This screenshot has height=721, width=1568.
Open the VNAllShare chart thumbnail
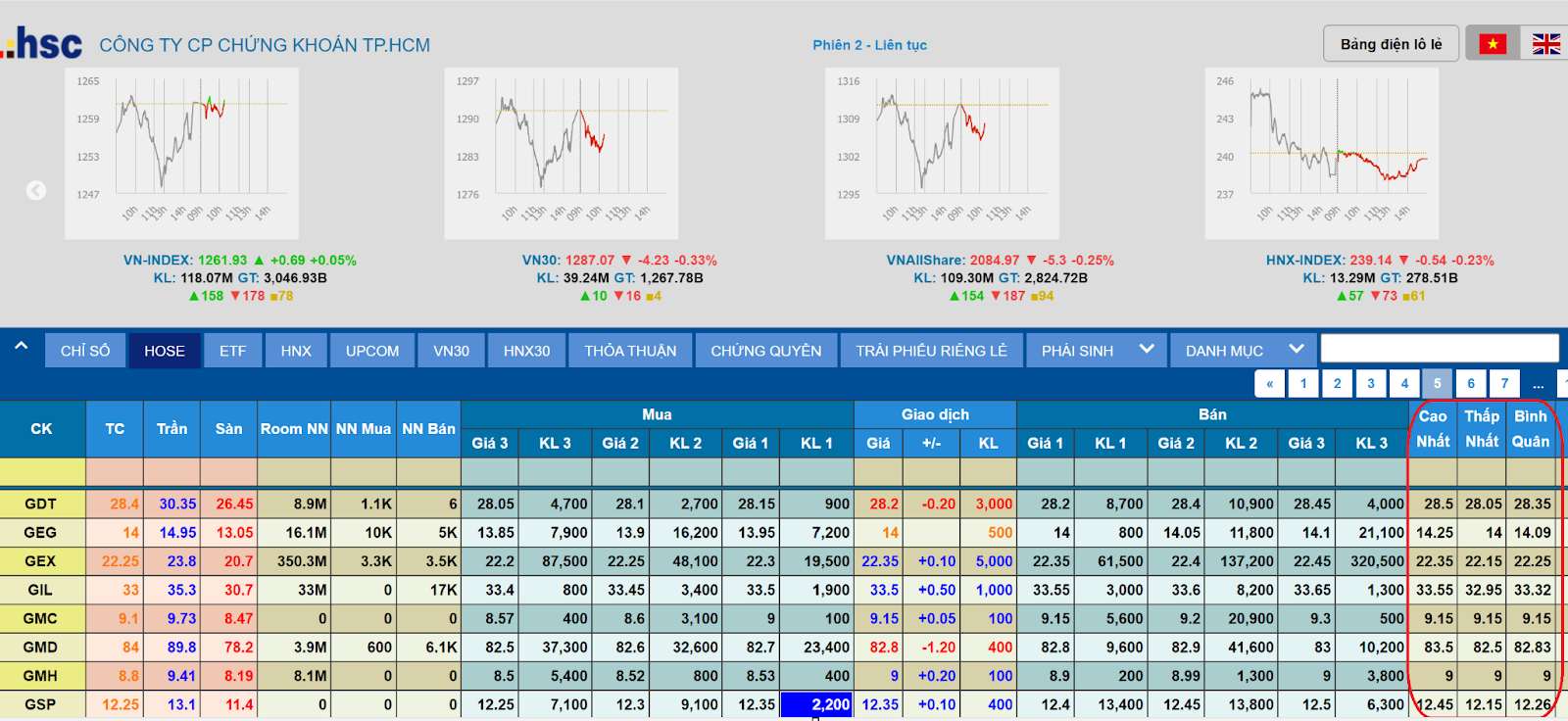(x=942, y=153)
